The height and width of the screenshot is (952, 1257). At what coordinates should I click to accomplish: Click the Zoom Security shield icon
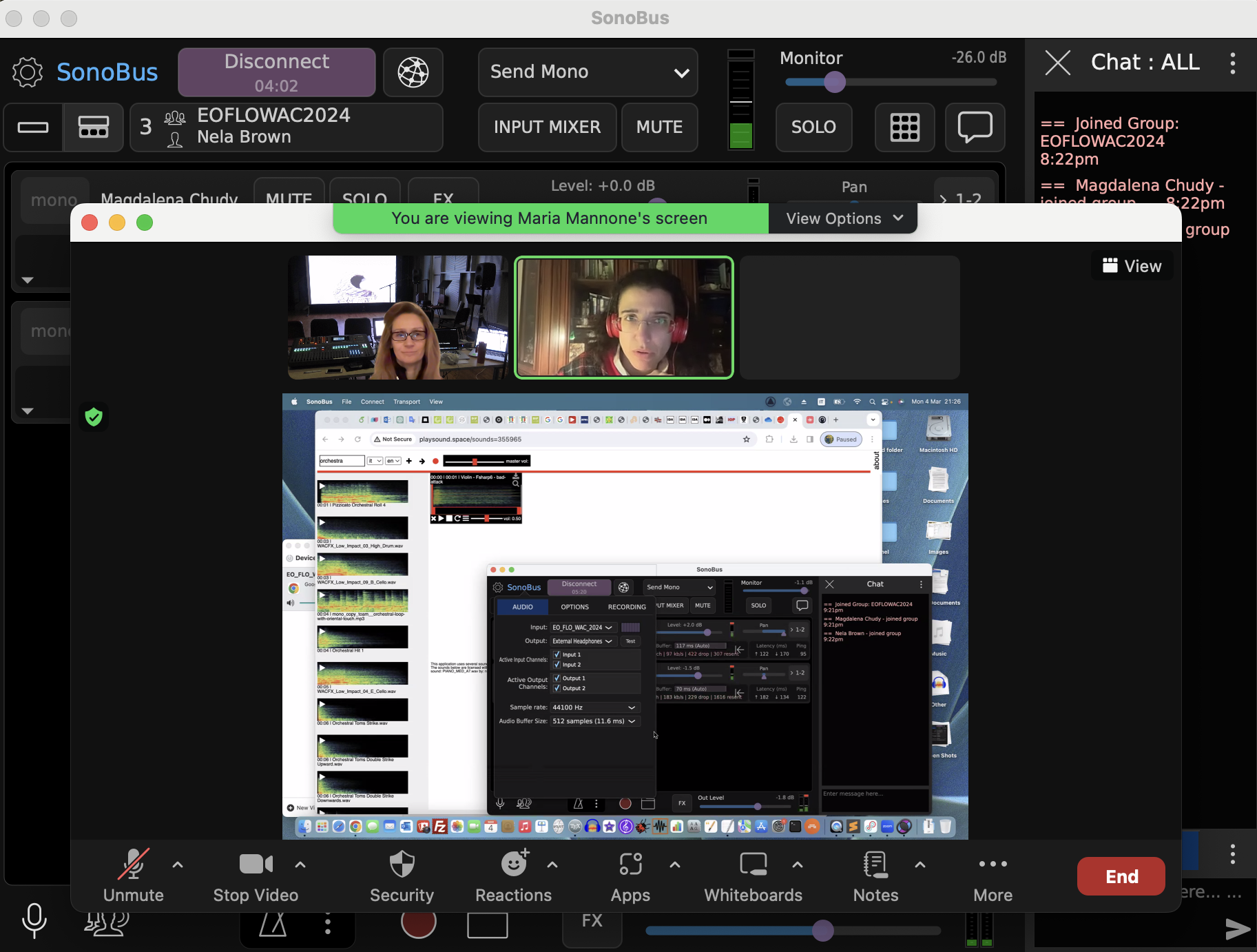[402, 864]
